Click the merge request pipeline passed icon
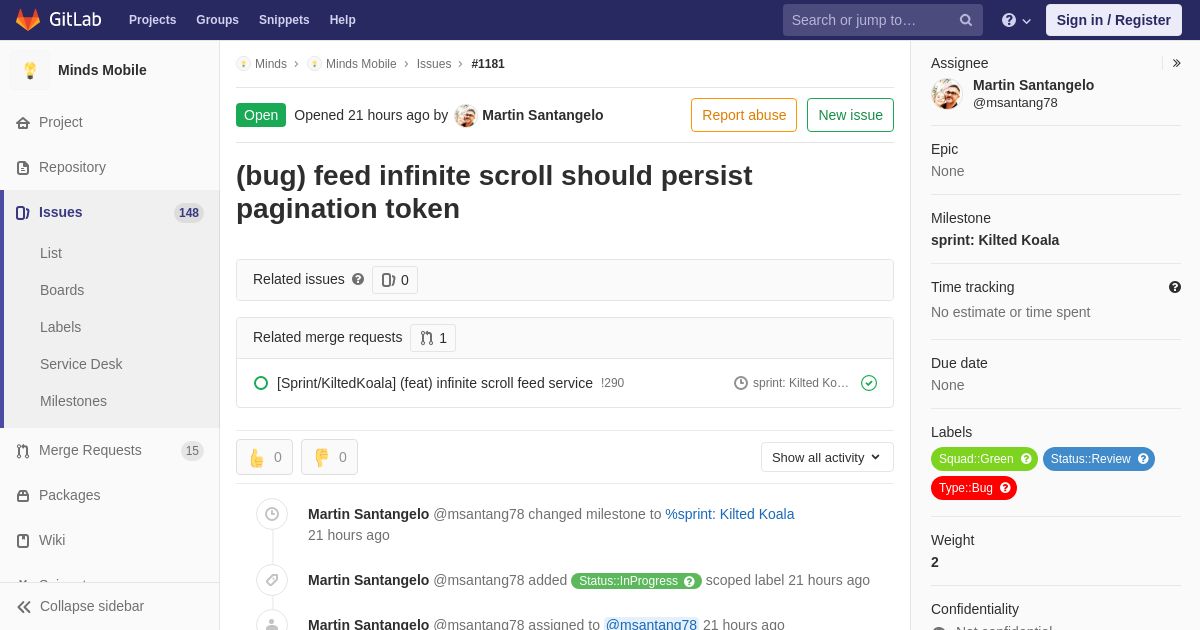This screenshot has height=630, width=1200. click(869, 383)
